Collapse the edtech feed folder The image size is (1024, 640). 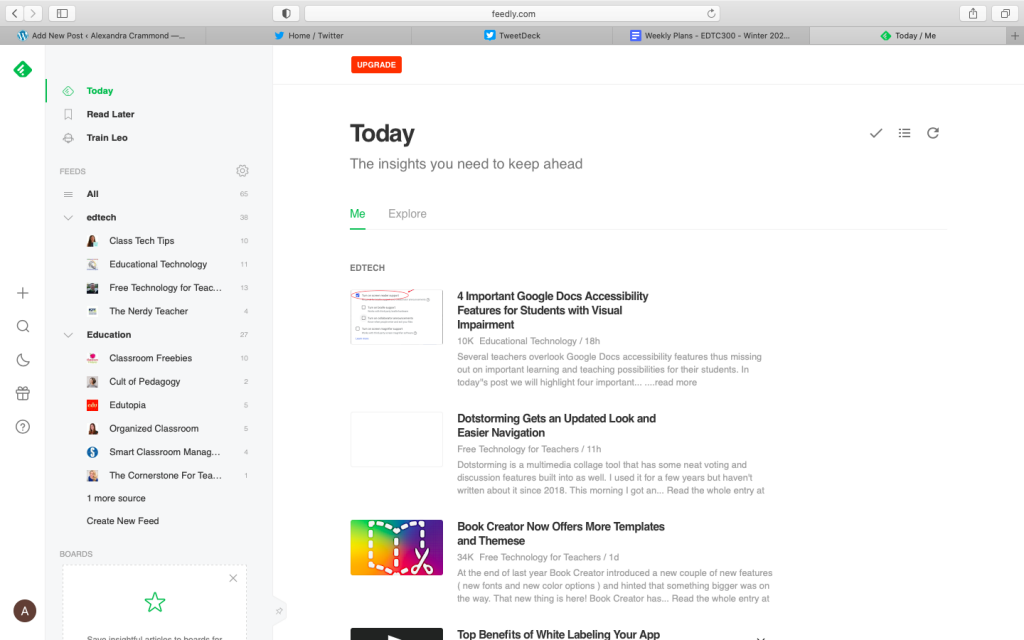point(68,217)
